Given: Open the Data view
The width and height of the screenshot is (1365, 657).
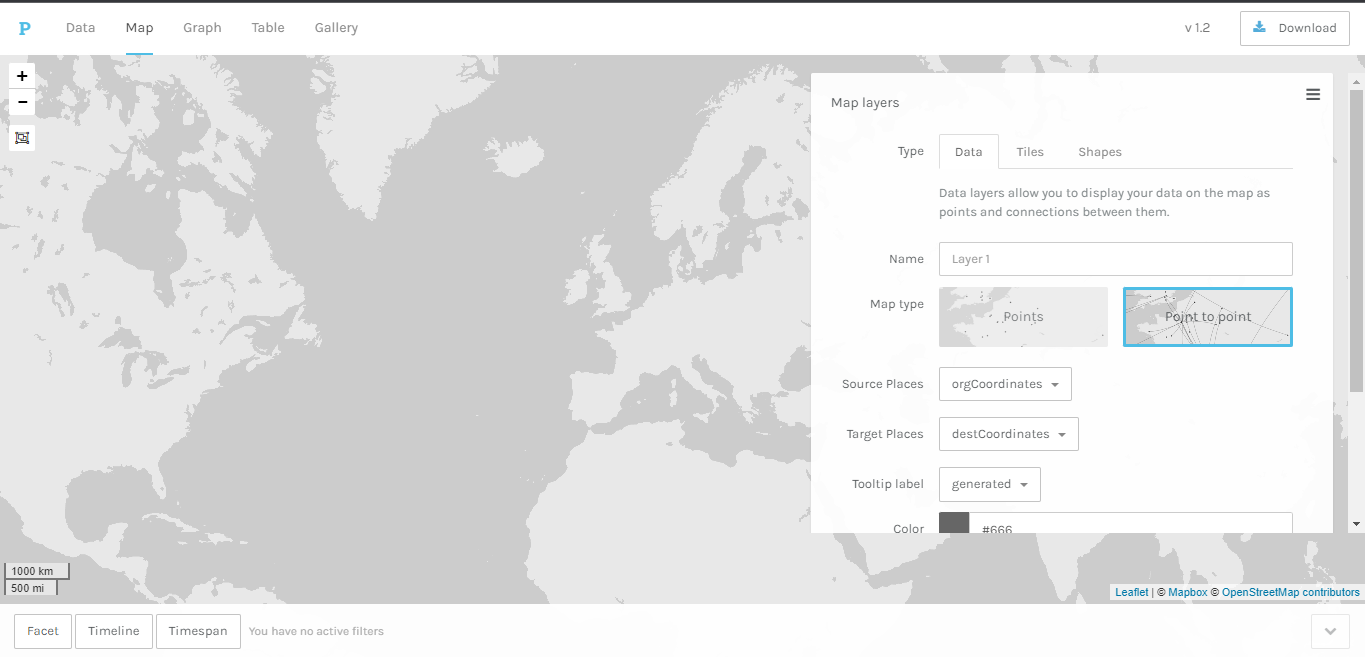Looking at the screenshot, I should pyautogui.click(x=80, y=27).
